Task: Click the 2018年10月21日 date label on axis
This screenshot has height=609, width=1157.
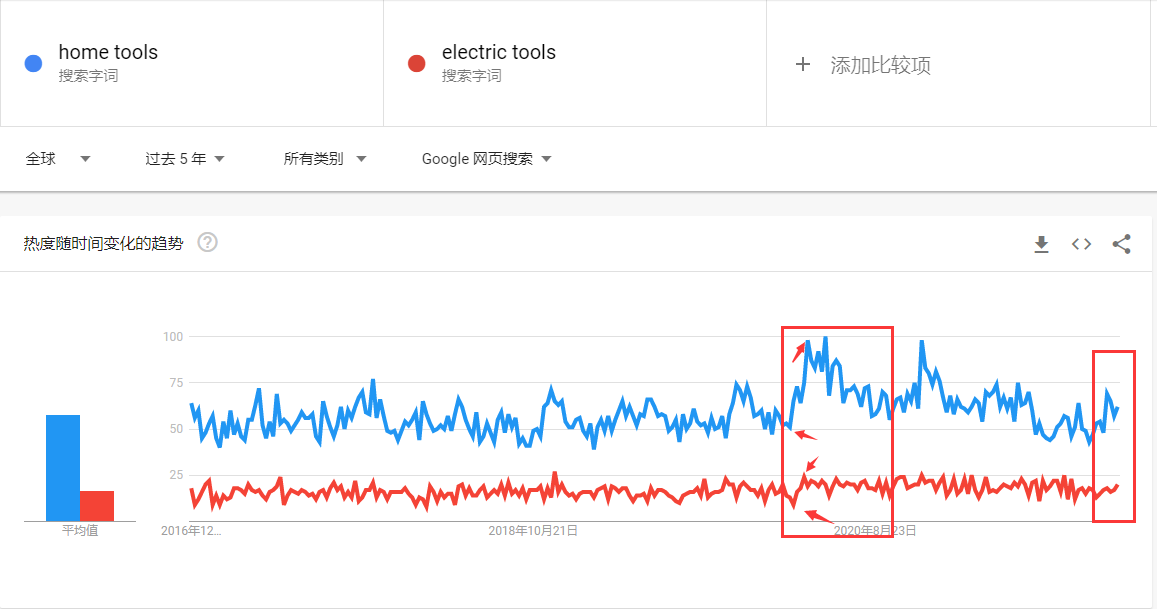Action: pyautogui.click(x=533, y=531)
